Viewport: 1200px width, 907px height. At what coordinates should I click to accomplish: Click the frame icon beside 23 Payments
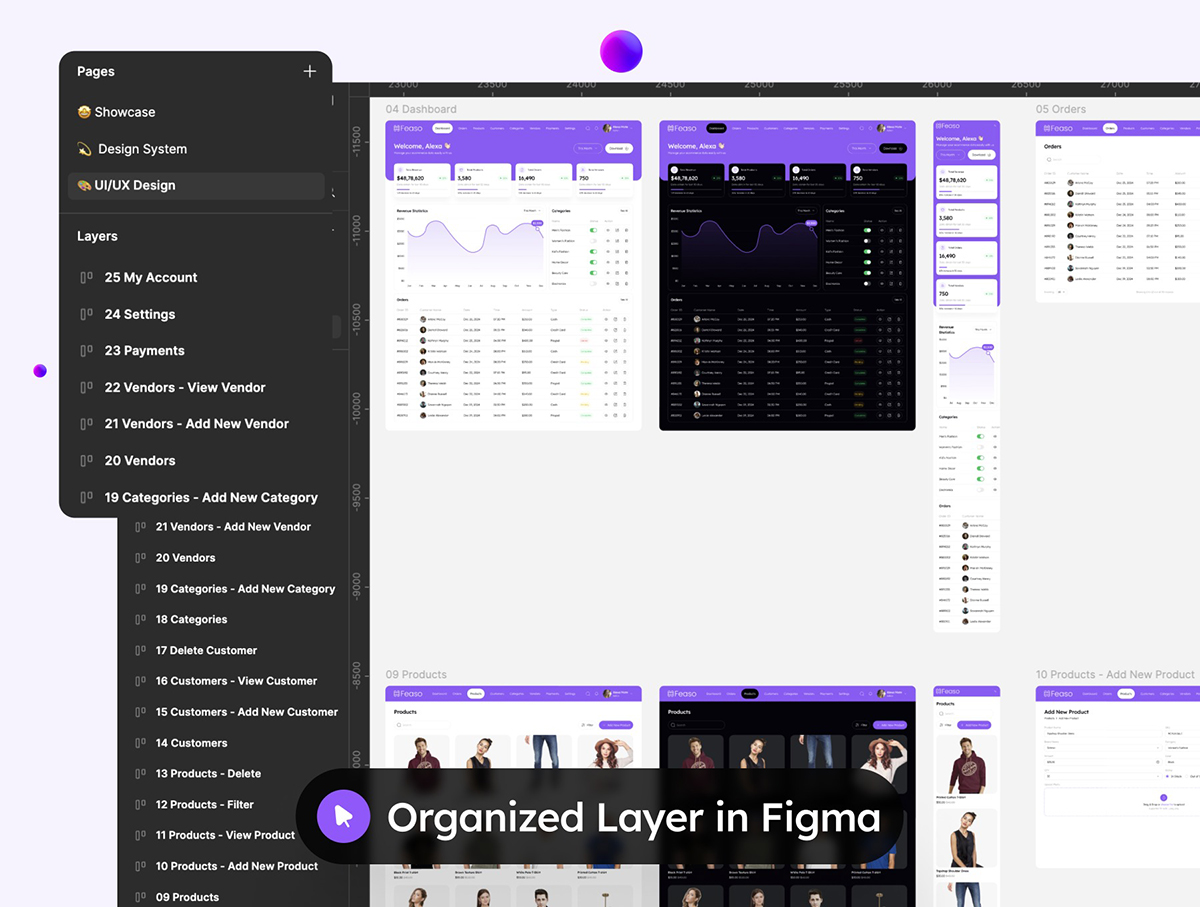coord(86,351)
